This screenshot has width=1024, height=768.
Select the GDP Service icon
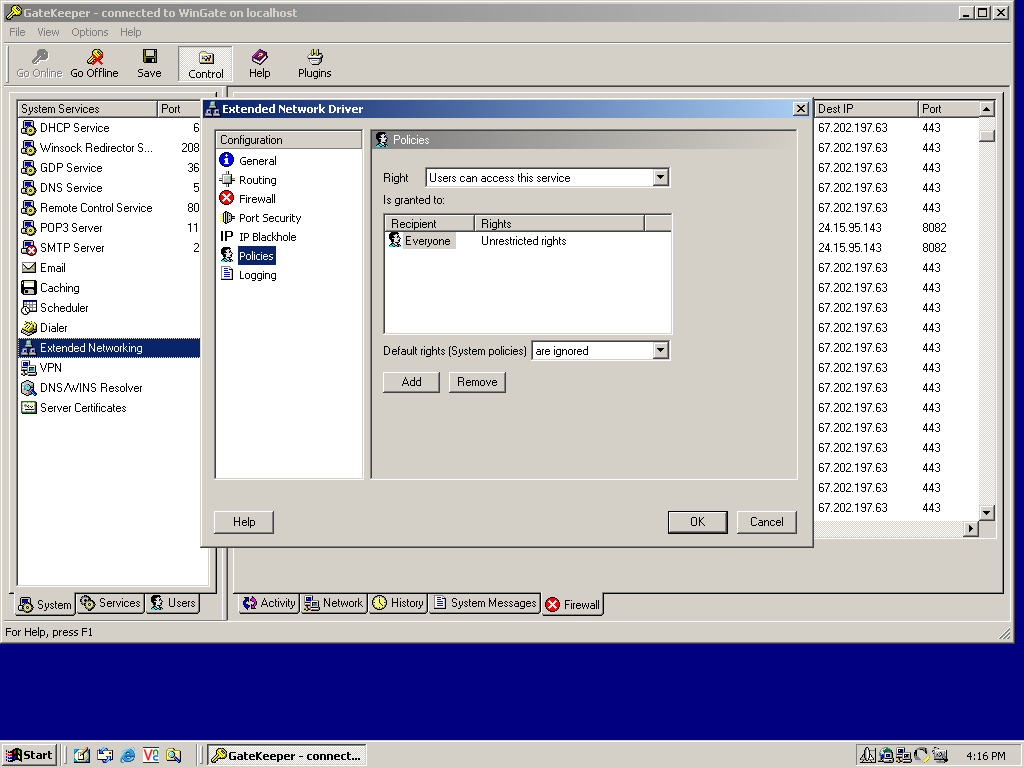point(28,168)
